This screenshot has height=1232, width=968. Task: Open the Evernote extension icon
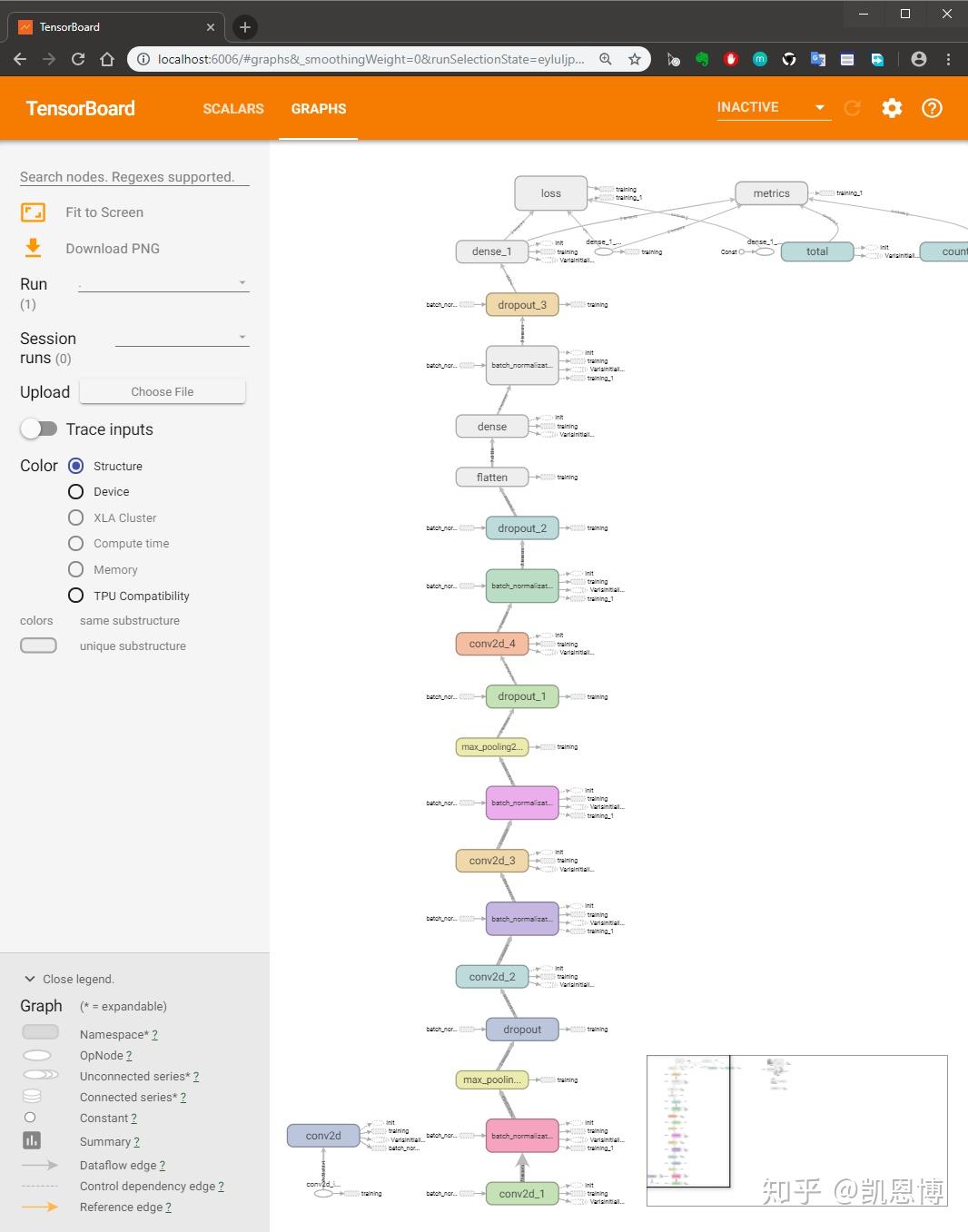click(x=702, y=59)
